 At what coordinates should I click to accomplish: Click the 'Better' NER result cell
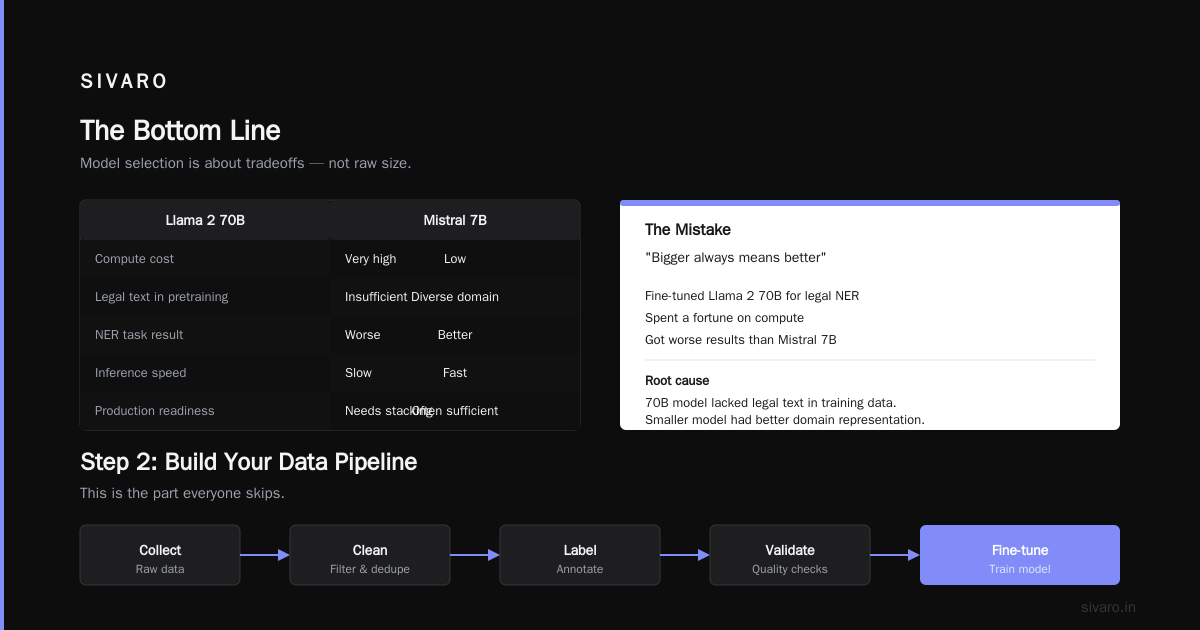coord(455,335)
